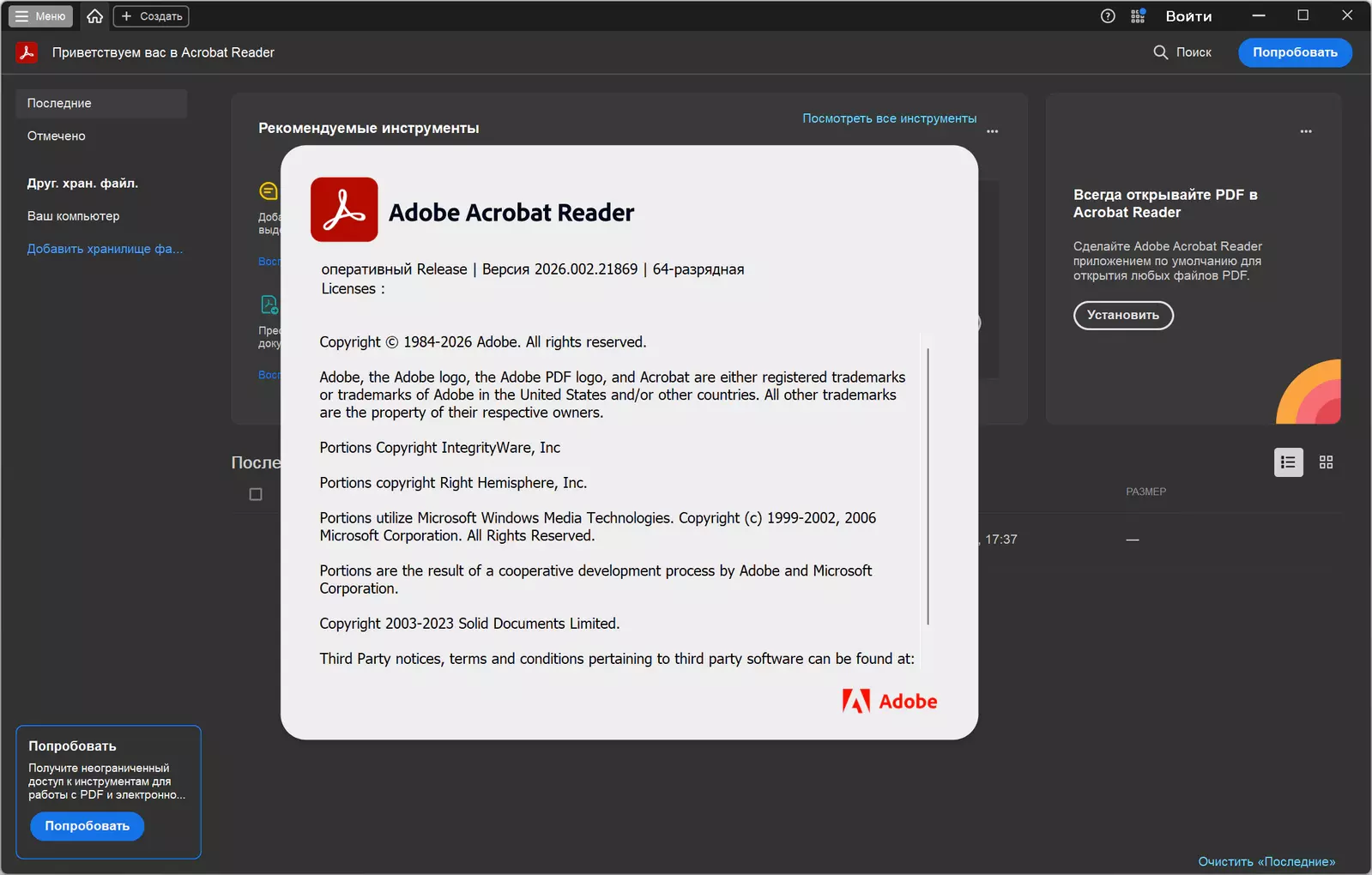Switch to grid thumbnail view
Viewport: 1372px width, 875px height.
tap(1326, 462)
